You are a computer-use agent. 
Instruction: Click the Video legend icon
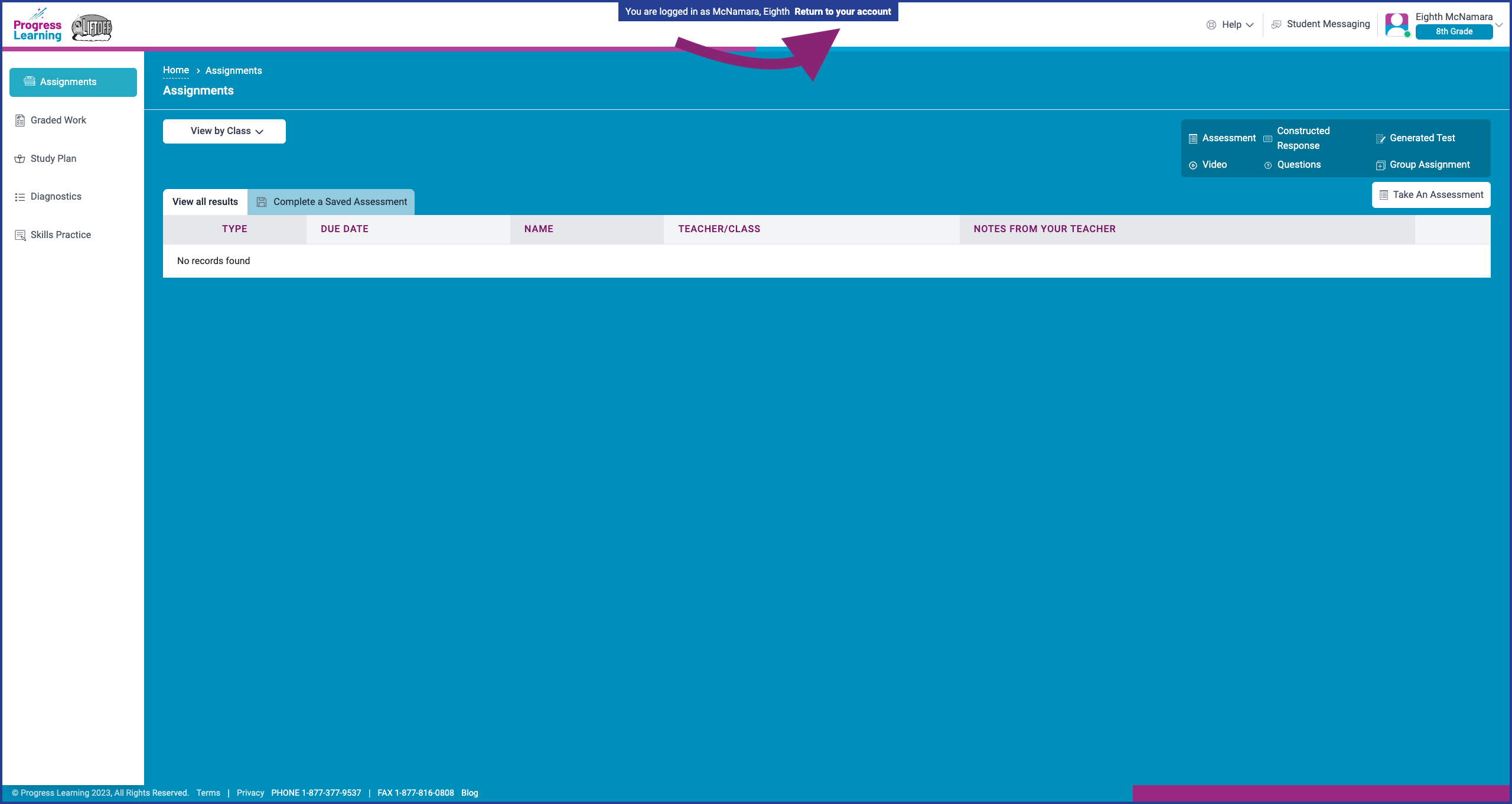[x=1193, y=165]
